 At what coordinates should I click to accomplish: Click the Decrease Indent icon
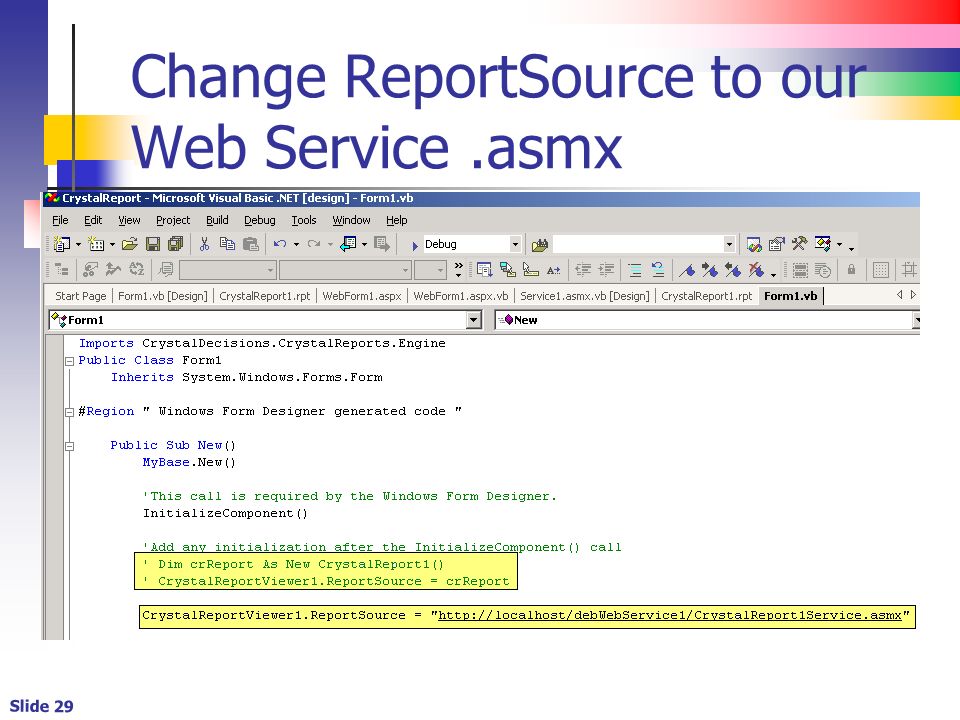point(583,269)
